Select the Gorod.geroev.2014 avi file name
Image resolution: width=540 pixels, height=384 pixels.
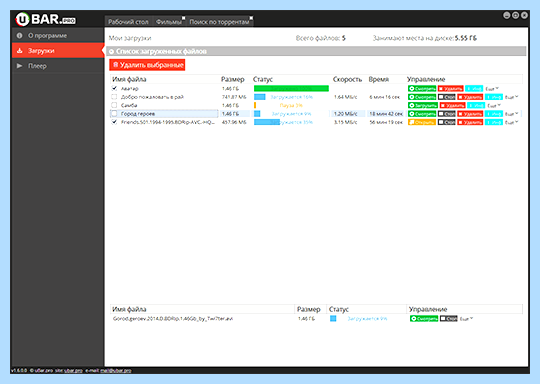coord(173,319)
